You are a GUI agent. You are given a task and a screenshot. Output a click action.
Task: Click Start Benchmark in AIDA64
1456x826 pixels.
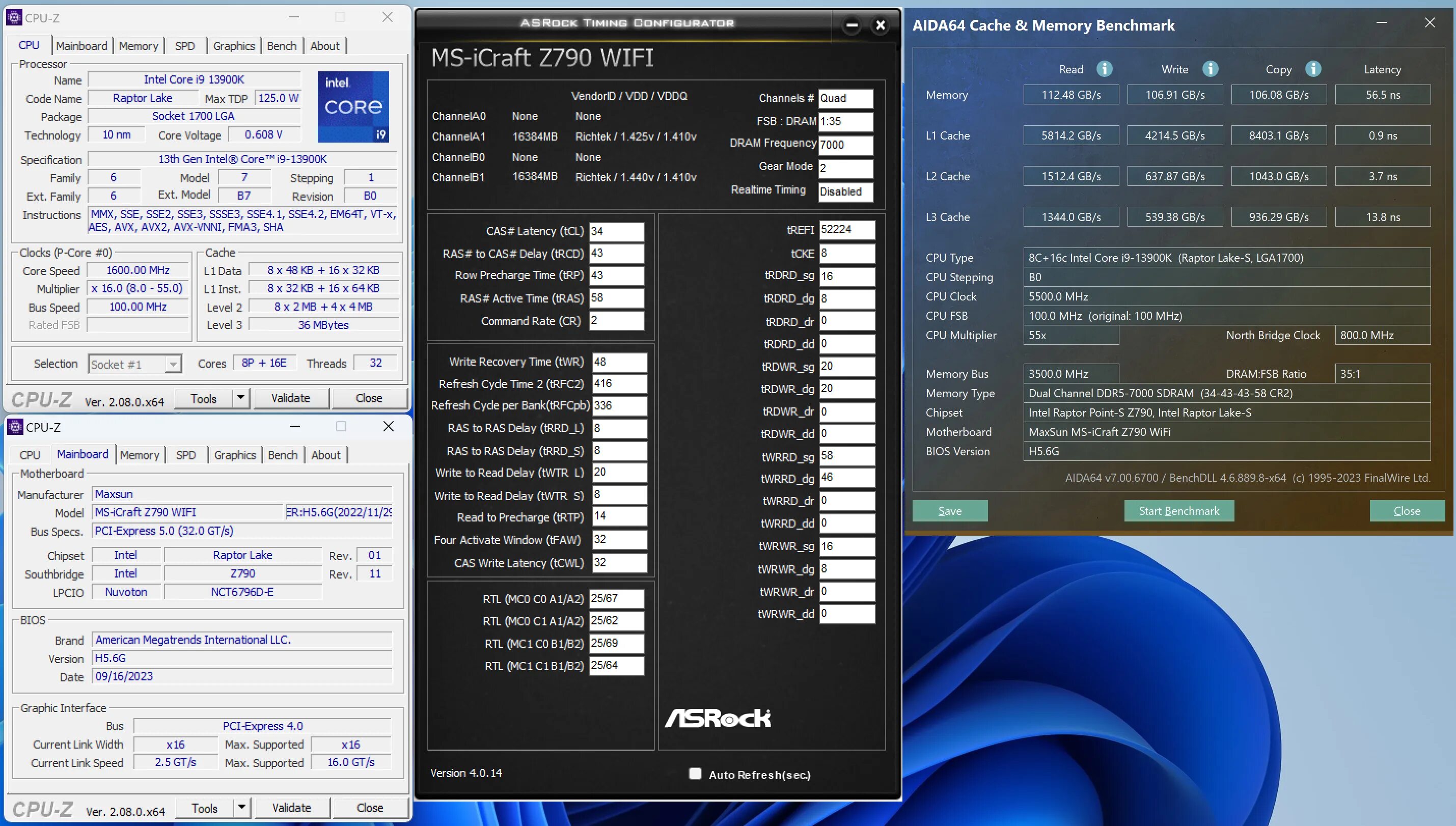pos(1178,511)
